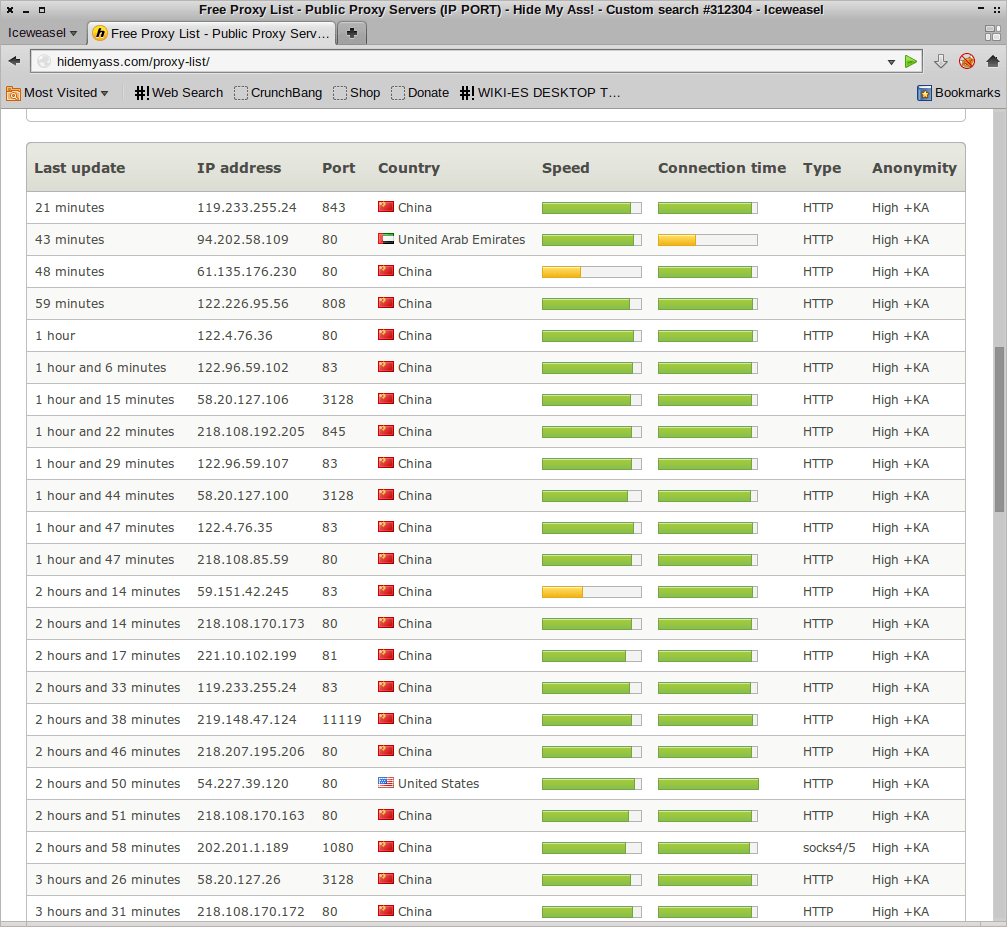Screen dimensions: 1007x927
Task: Select IP address 218.207.195.206
Action: pos(250,752)
